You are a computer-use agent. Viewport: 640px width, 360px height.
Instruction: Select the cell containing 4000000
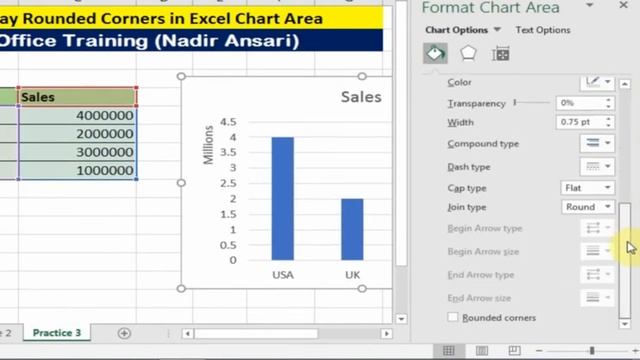coord(78,116)
